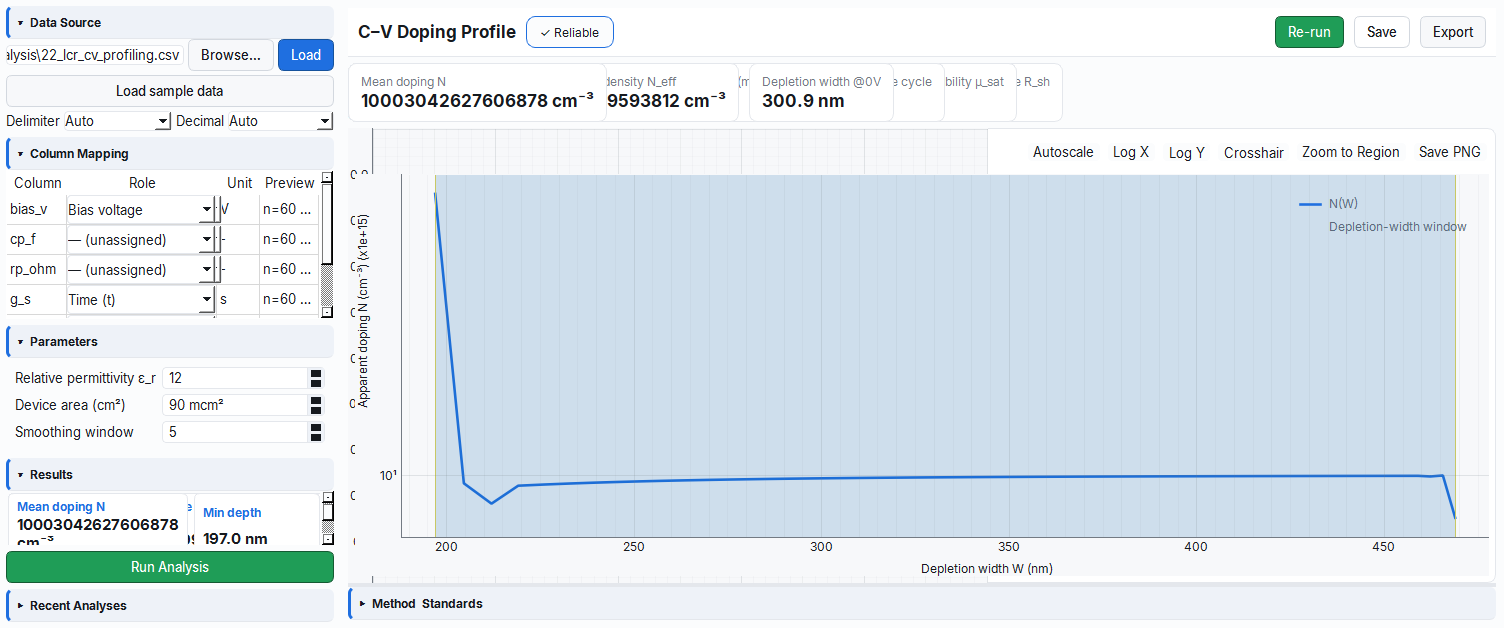Click the Role column header
Screen dimensions: 1504x628
click(143, 183)
